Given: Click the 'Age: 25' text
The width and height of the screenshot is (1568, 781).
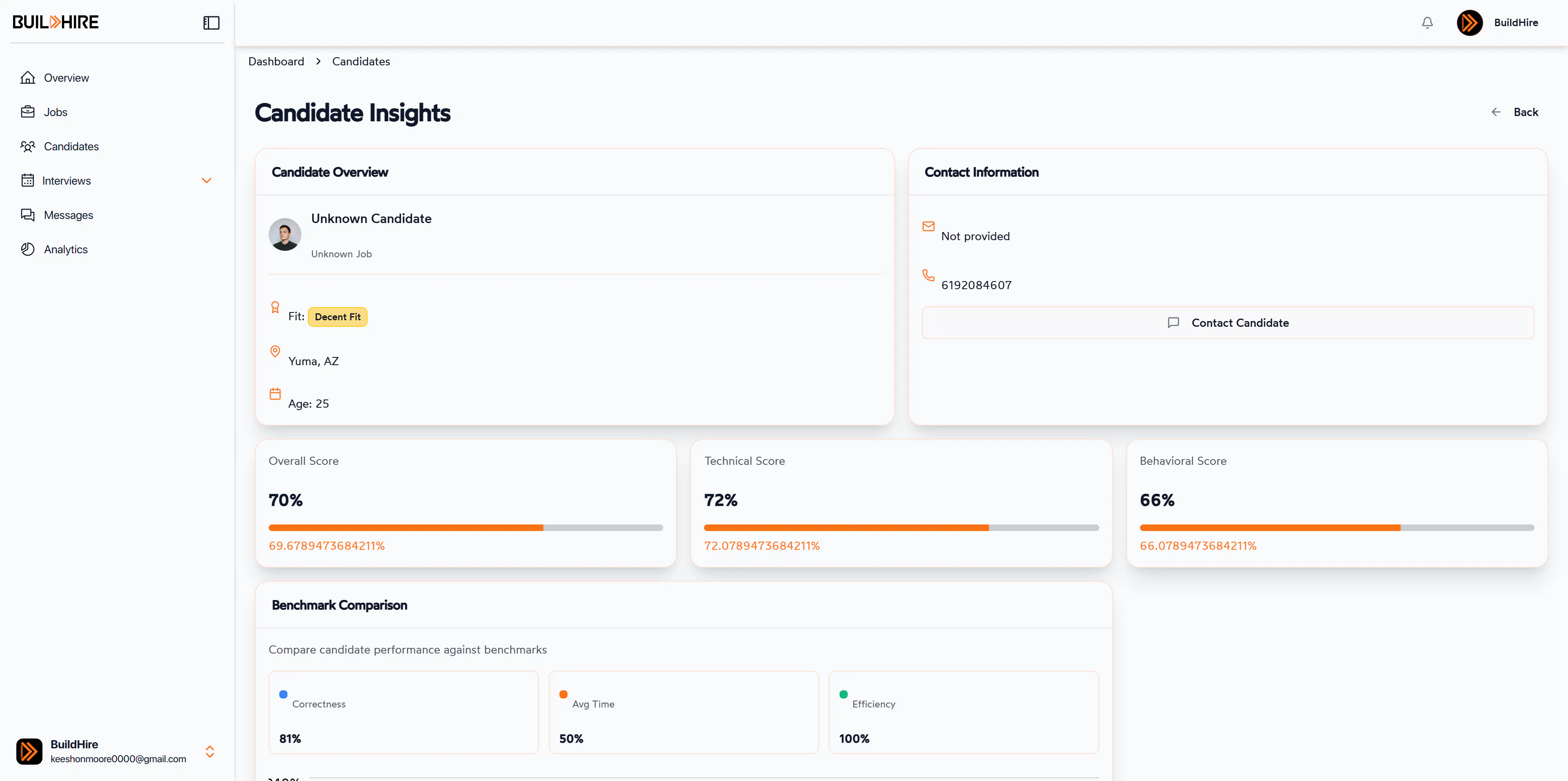Looking at the screenshot, I should tap(309, 404).
